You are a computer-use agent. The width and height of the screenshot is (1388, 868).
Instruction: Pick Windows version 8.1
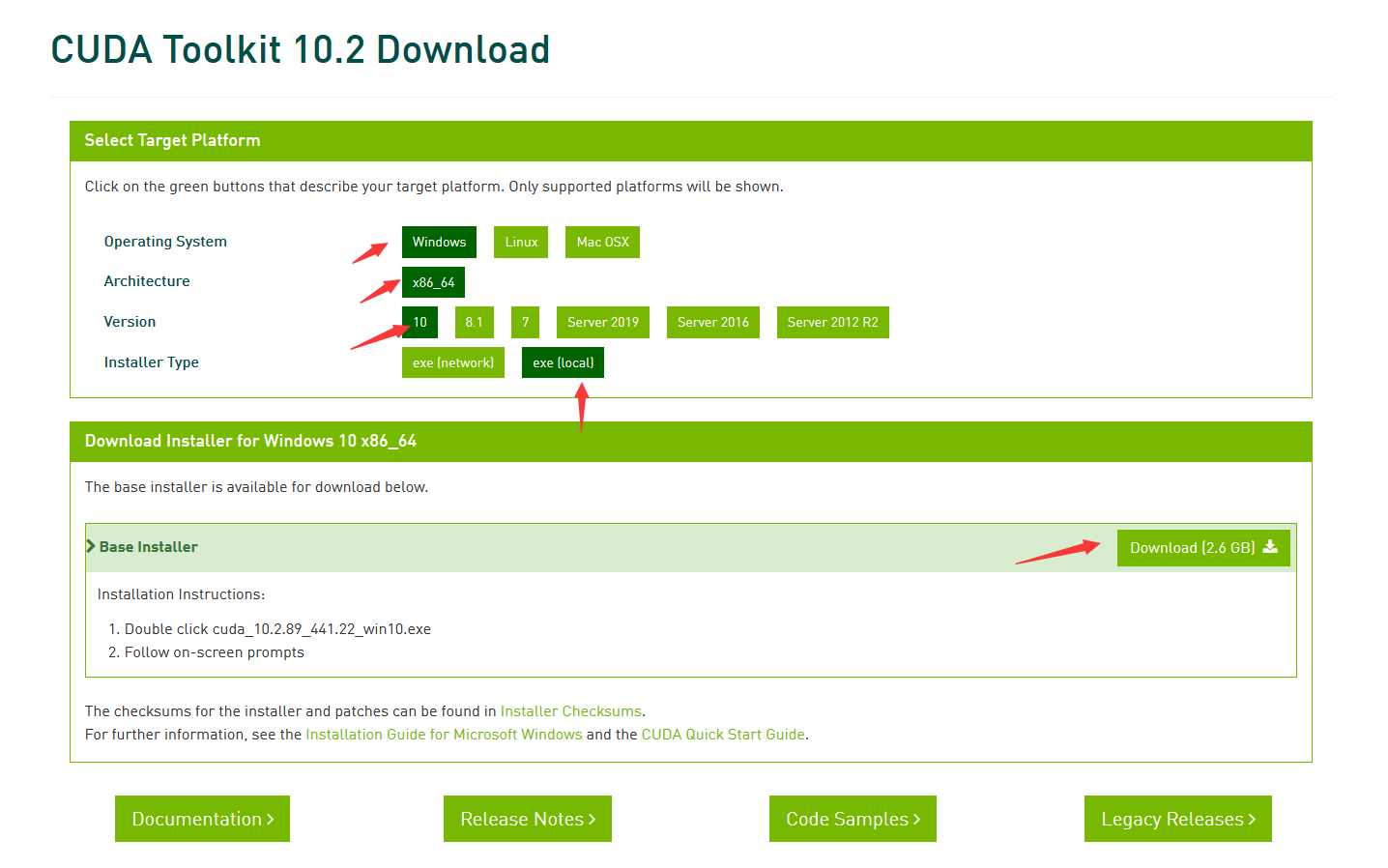point(474,322)
